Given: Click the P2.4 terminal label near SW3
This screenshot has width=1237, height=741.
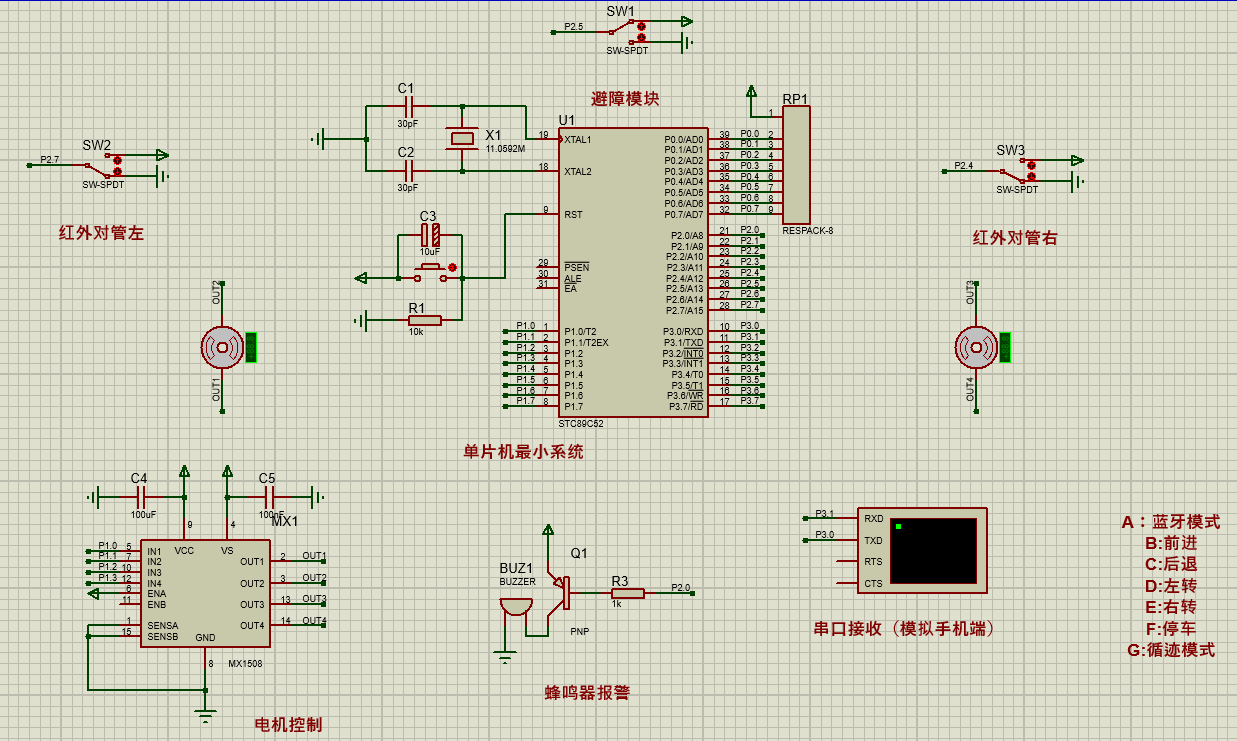Looking at the screenshot, I should click(963, 165).
